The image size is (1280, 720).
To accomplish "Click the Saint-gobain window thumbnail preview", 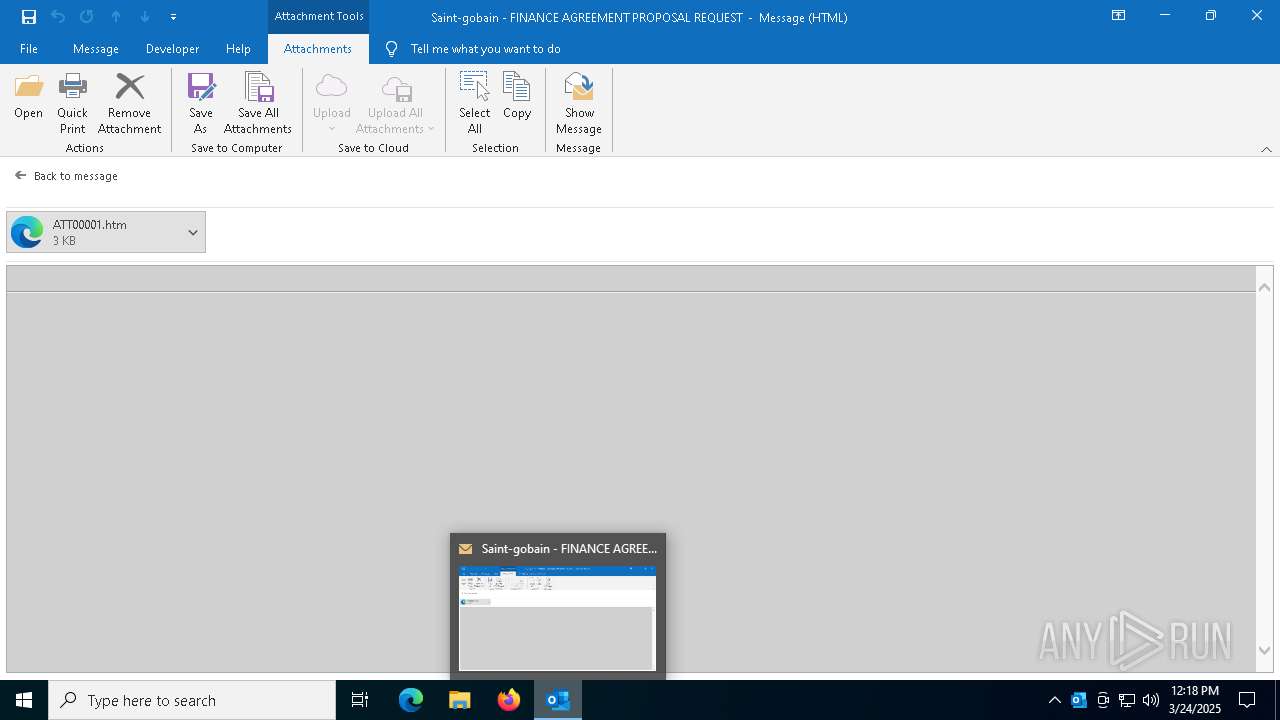I will [557, 618].
